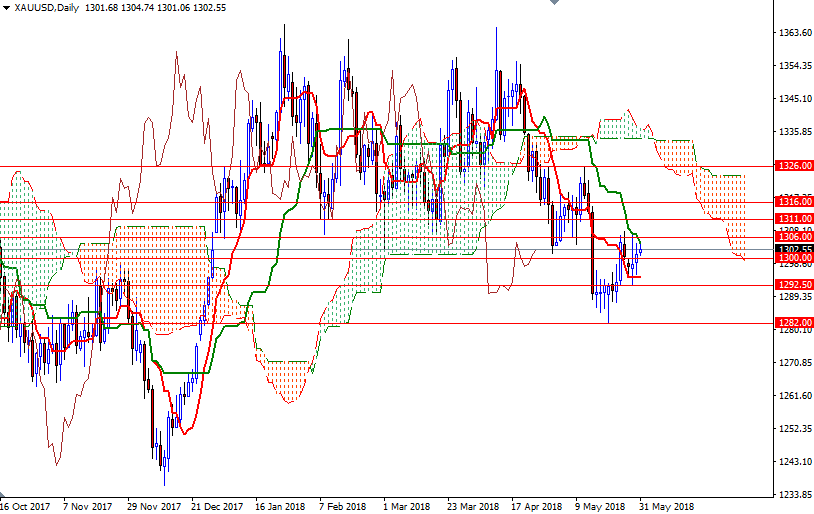
Task: Select the 1316.00 red price level label
Action: pyautogui.click(x=793, y=202)
